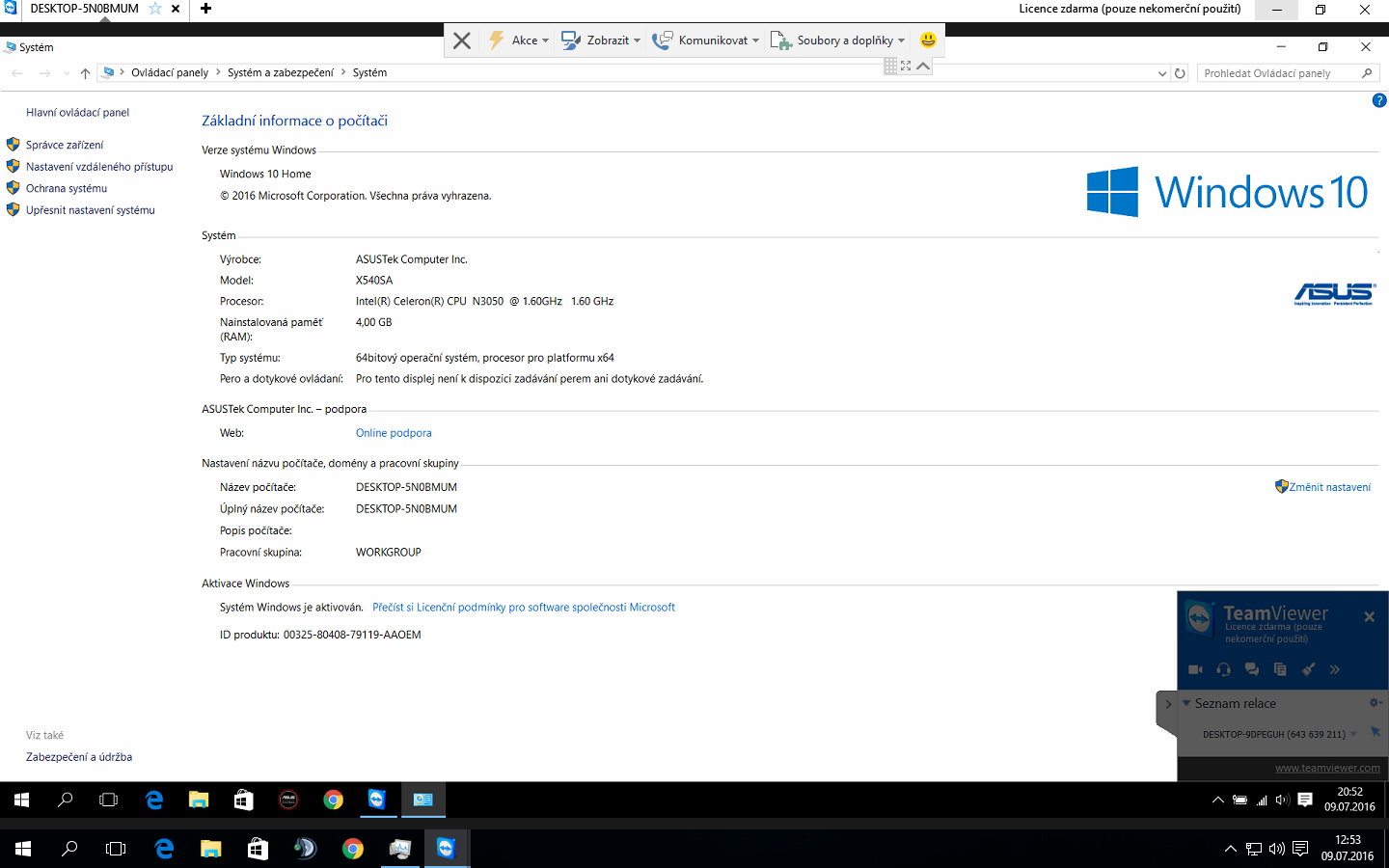Launch Edge on remote taskbar
The width and height of the screenshot is (1389, 868).
[154, 800]
